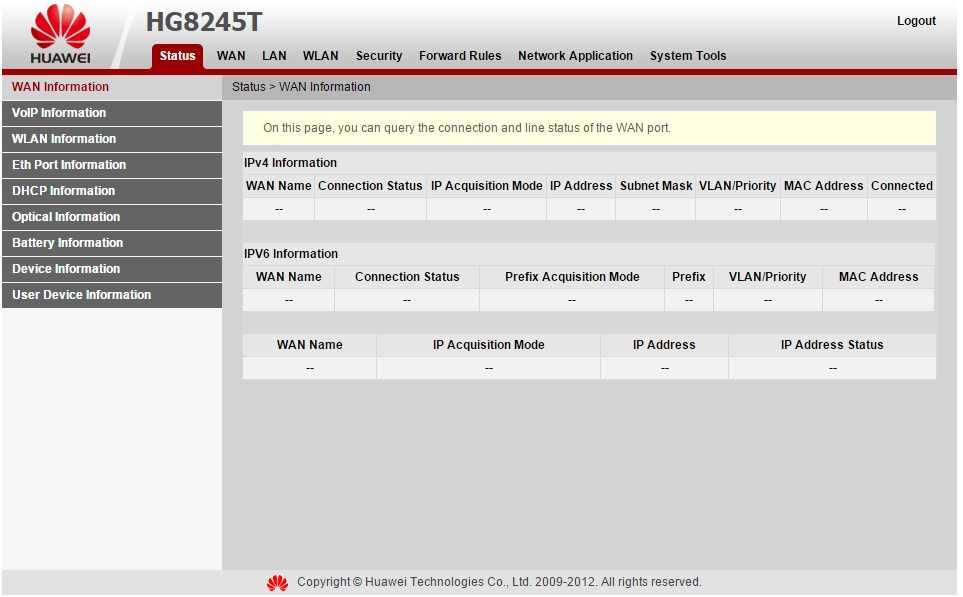Click the IPv4 Information section heading
Screen dimensions: 963x597
290,163
